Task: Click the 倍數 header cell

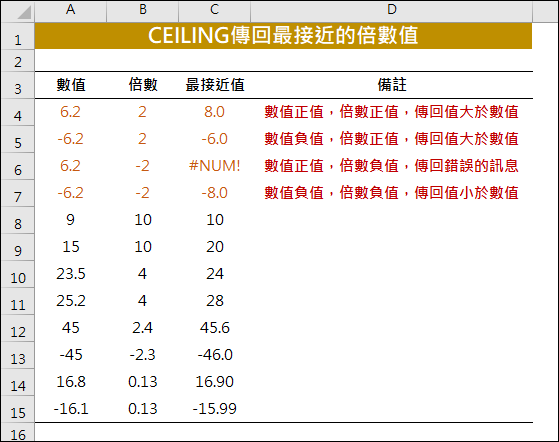Action: pyautogui.click(x=143, y=85)
